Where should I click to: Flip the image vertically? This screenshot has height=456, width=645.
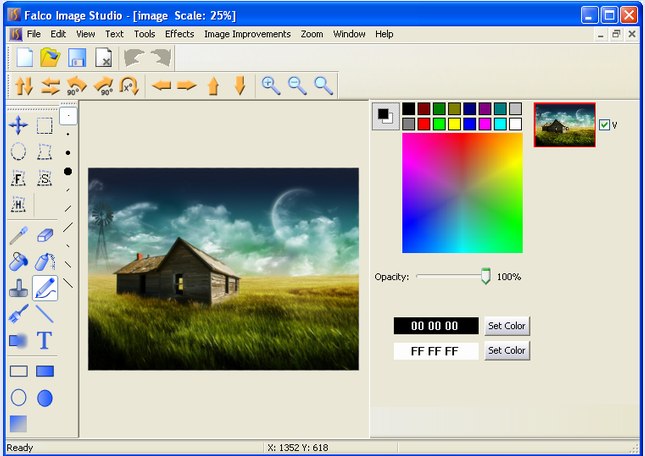click(x=24, y=86)
